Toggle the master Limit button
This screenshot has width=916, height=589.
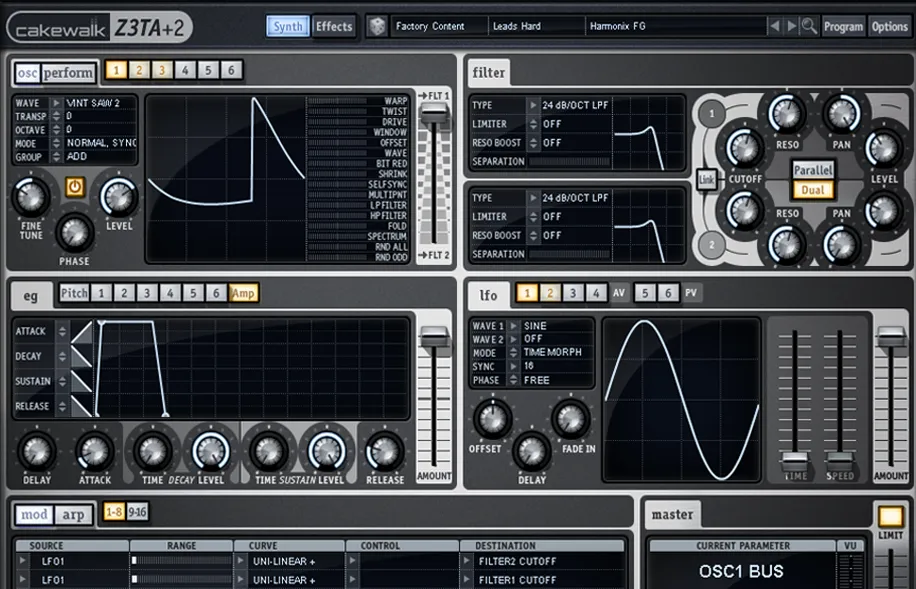tap(890, 517)
